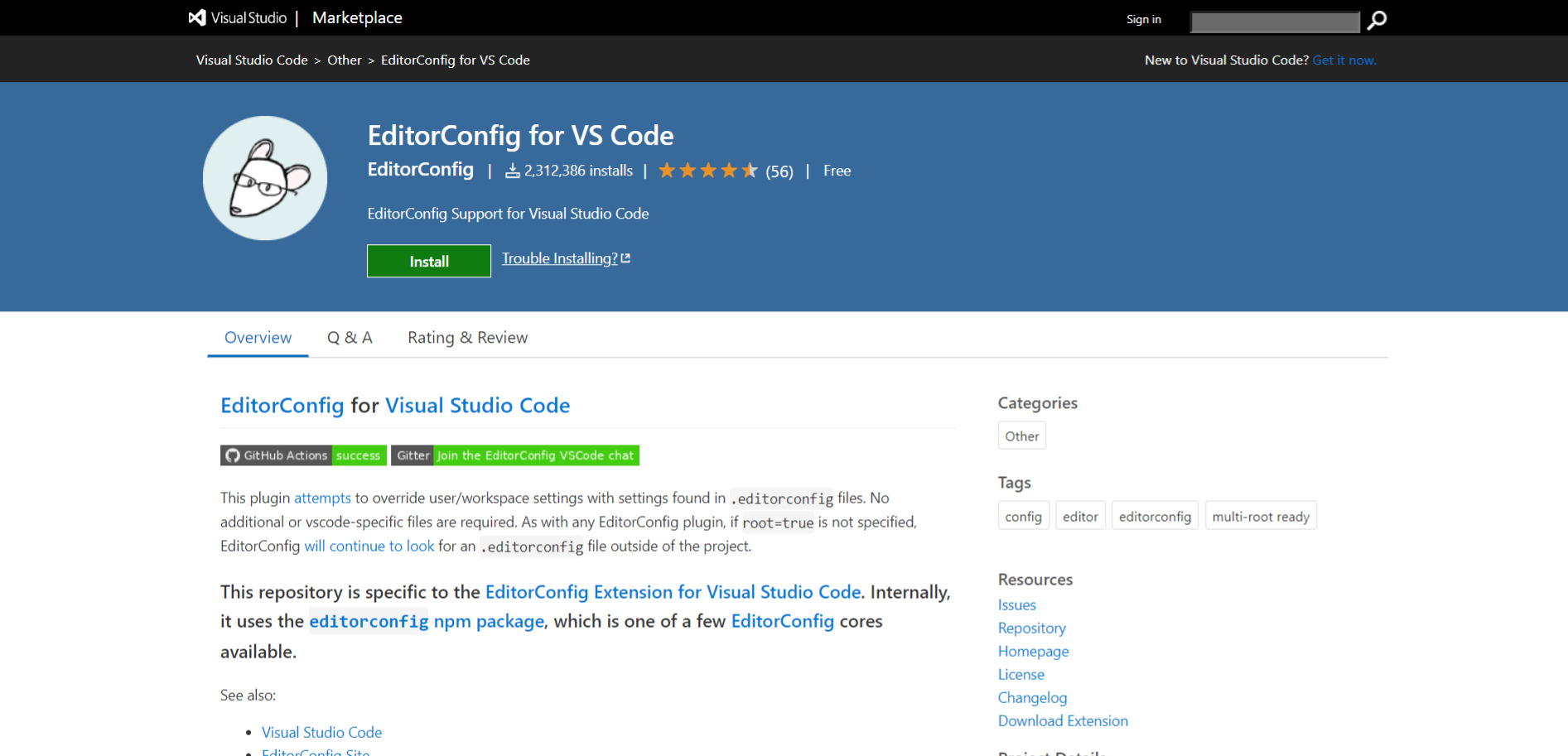This screenshot has height=756, width=1568.
Task: Click the 2,312,386 installs text
Action: [578, 171]
